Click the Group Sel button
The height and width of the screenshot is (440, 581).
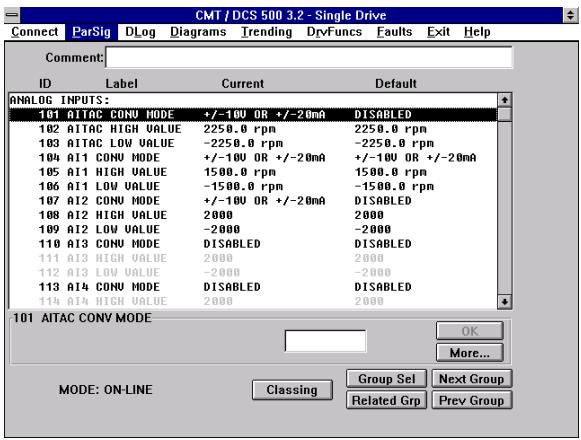(386, 379)
